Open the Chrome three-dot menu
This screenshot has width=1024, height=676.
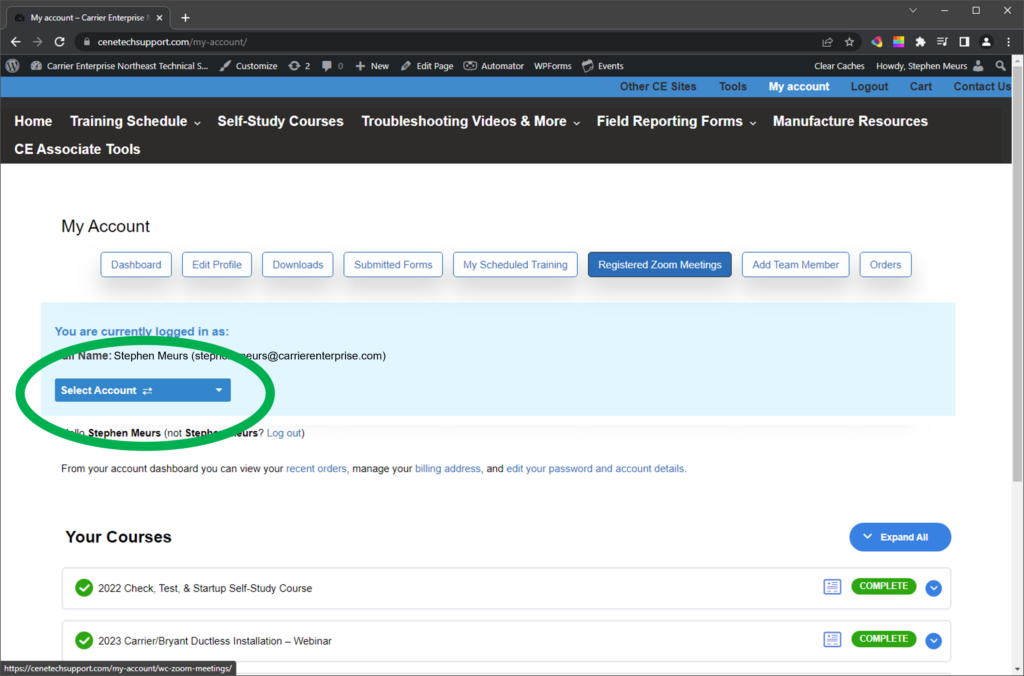(1008, 42)
